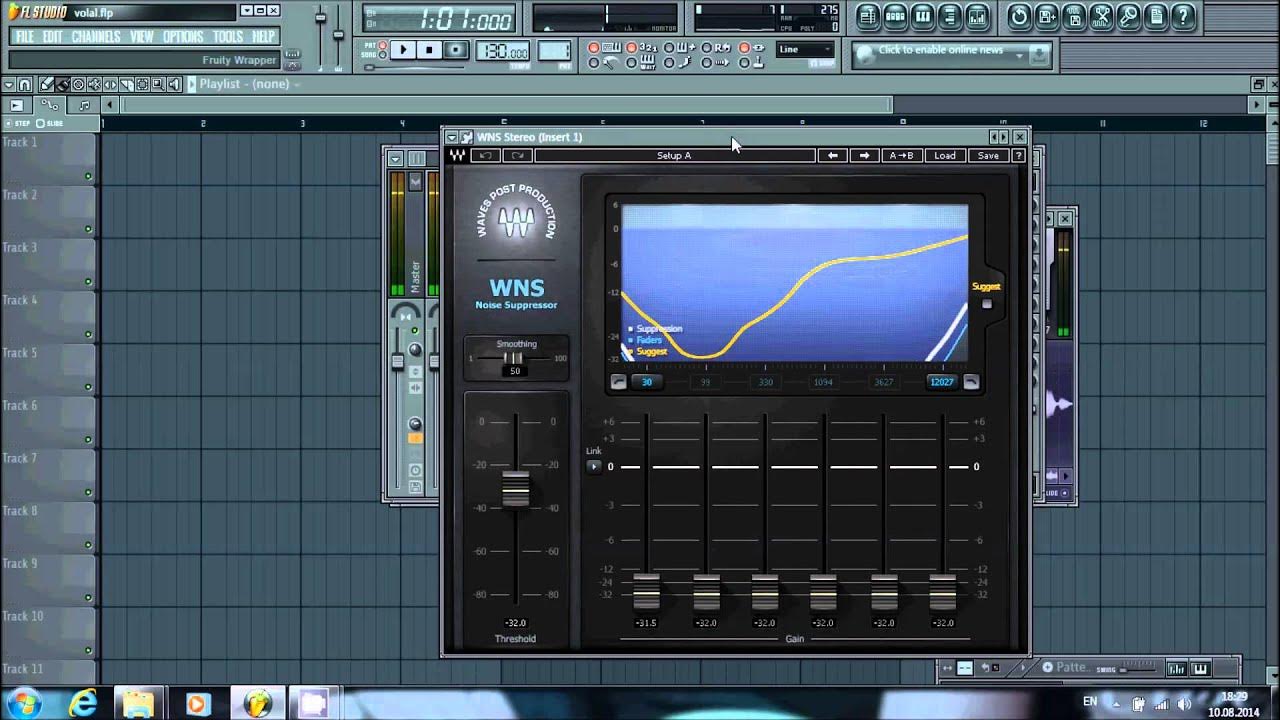Image resolution: width=1280 pixels, height=720 pixels.
Task: Toggle Song mode SONG indicator
Action: pos(382,54)
